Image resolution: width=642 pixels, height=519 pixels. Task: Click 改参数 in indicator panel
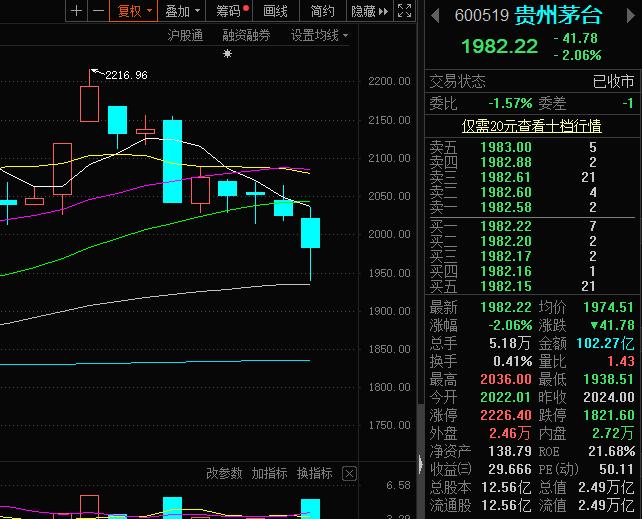[224, 474]
